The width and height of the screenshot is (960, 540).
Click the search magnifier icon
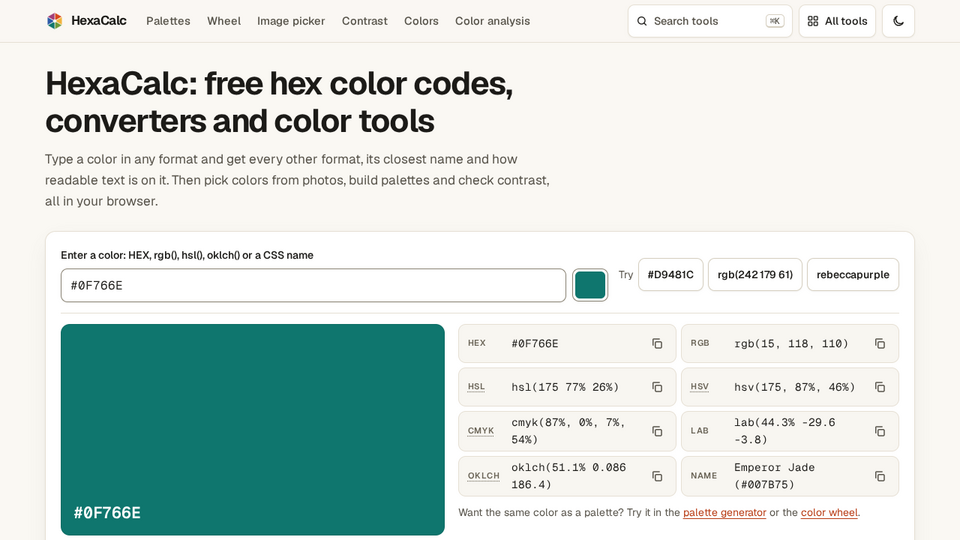(642, 21)
